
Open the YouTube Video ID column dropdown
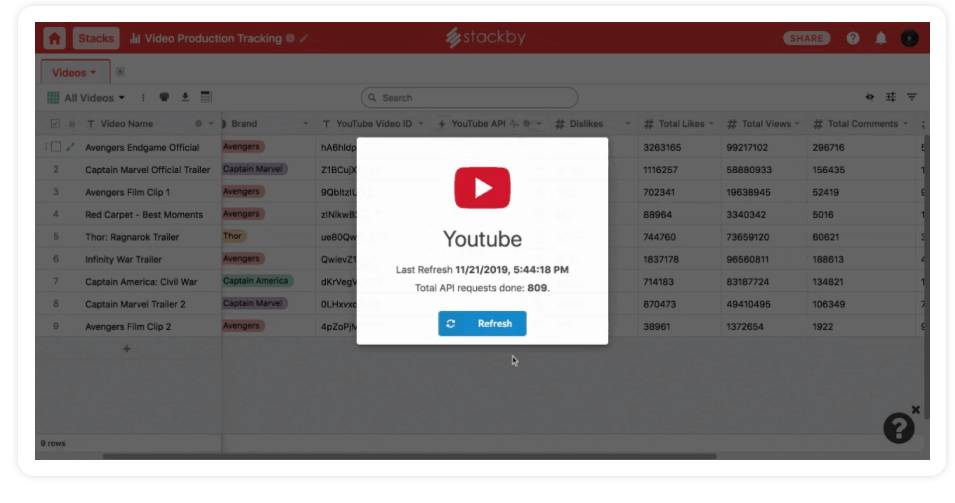[x=420, y=124]
